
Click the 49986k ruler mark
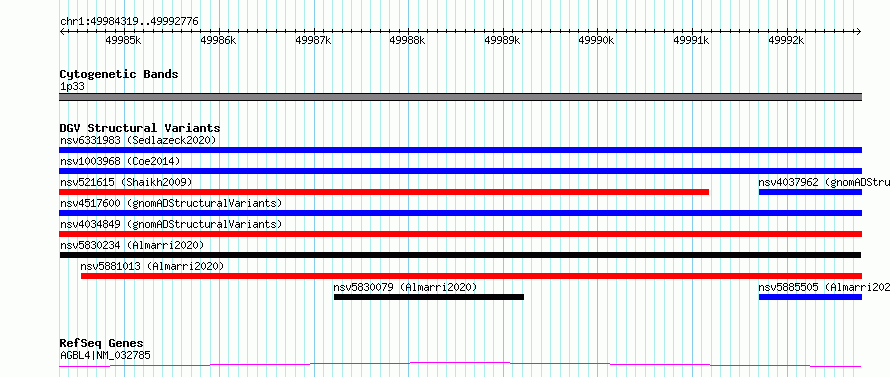219,41
